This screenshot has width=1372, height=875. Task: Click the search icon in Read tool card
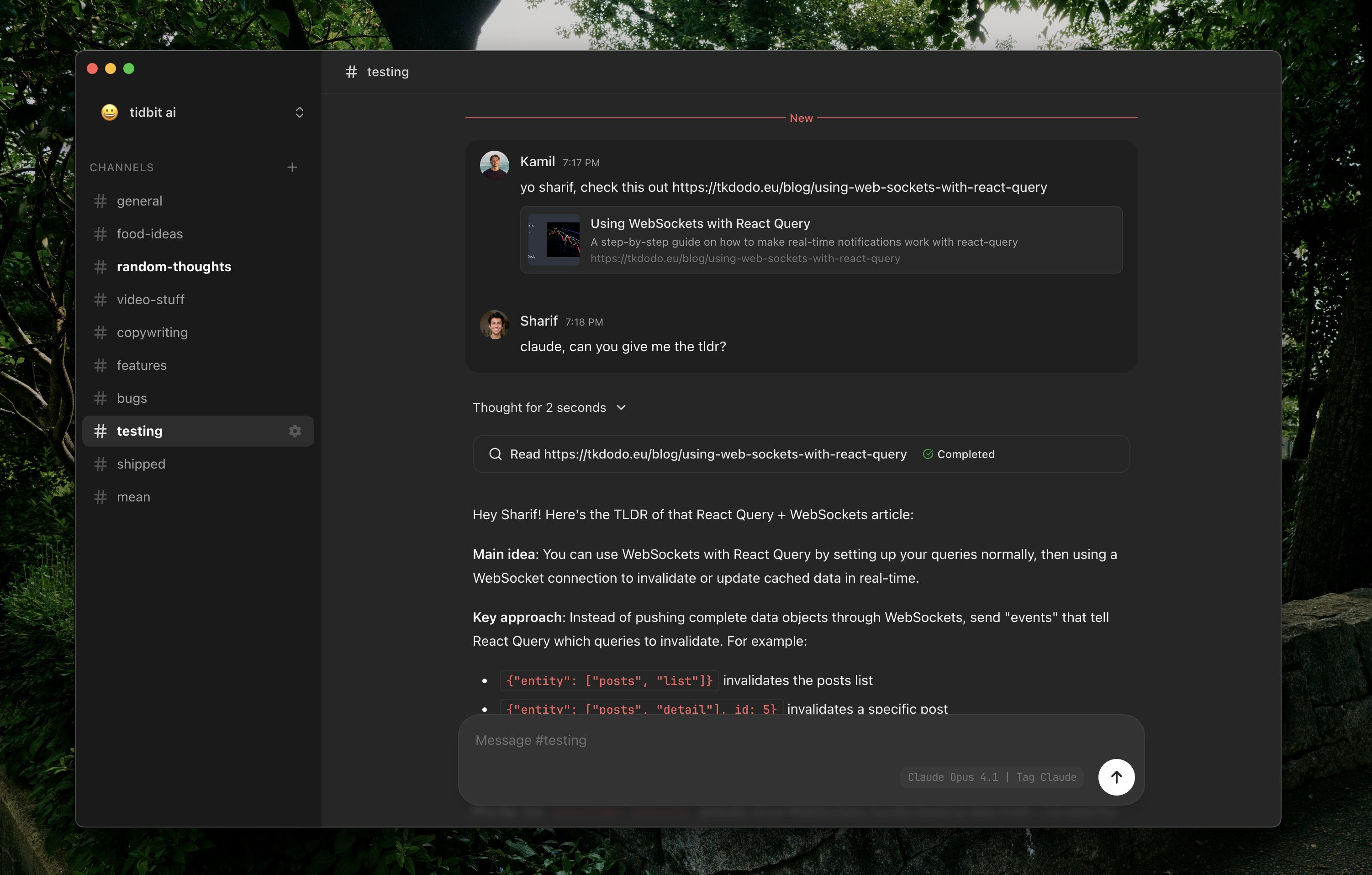pos(495,454)
